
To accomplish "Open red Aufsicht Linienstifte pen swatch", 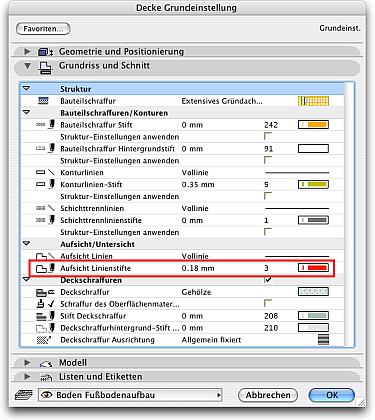I will 313,268.
